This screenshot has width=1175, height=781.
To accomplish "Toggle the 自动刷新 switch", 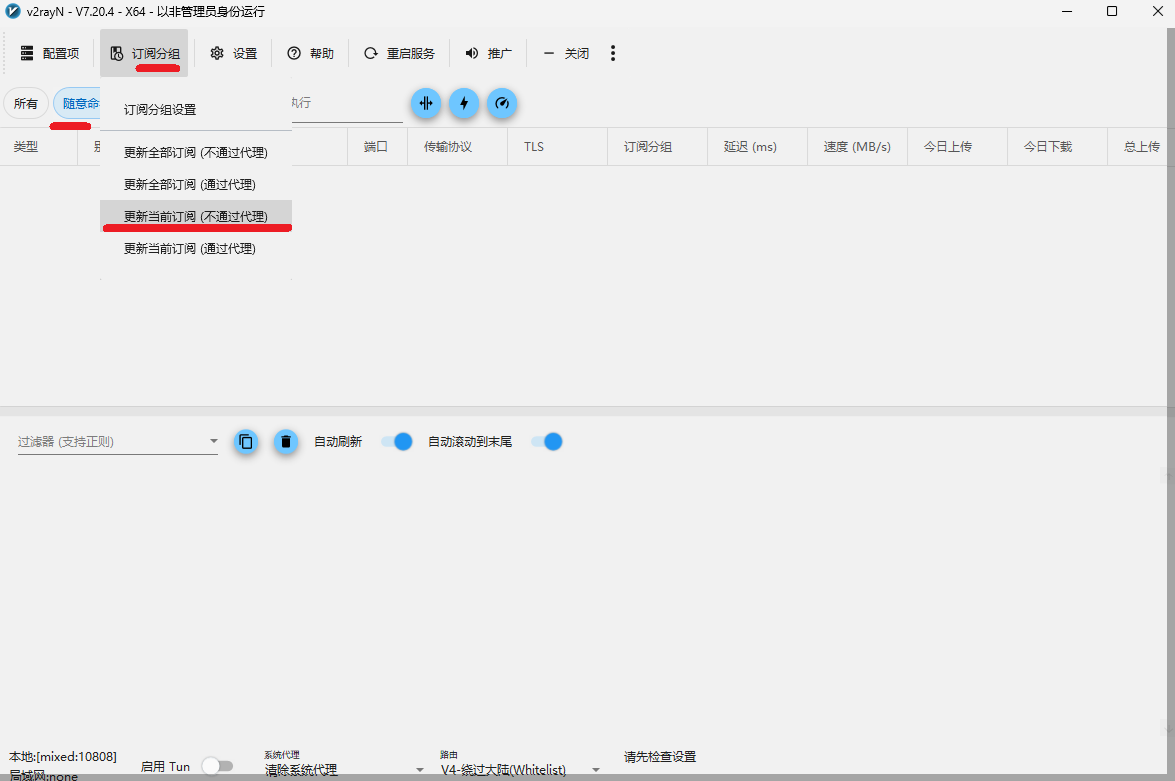I will 397,441.
